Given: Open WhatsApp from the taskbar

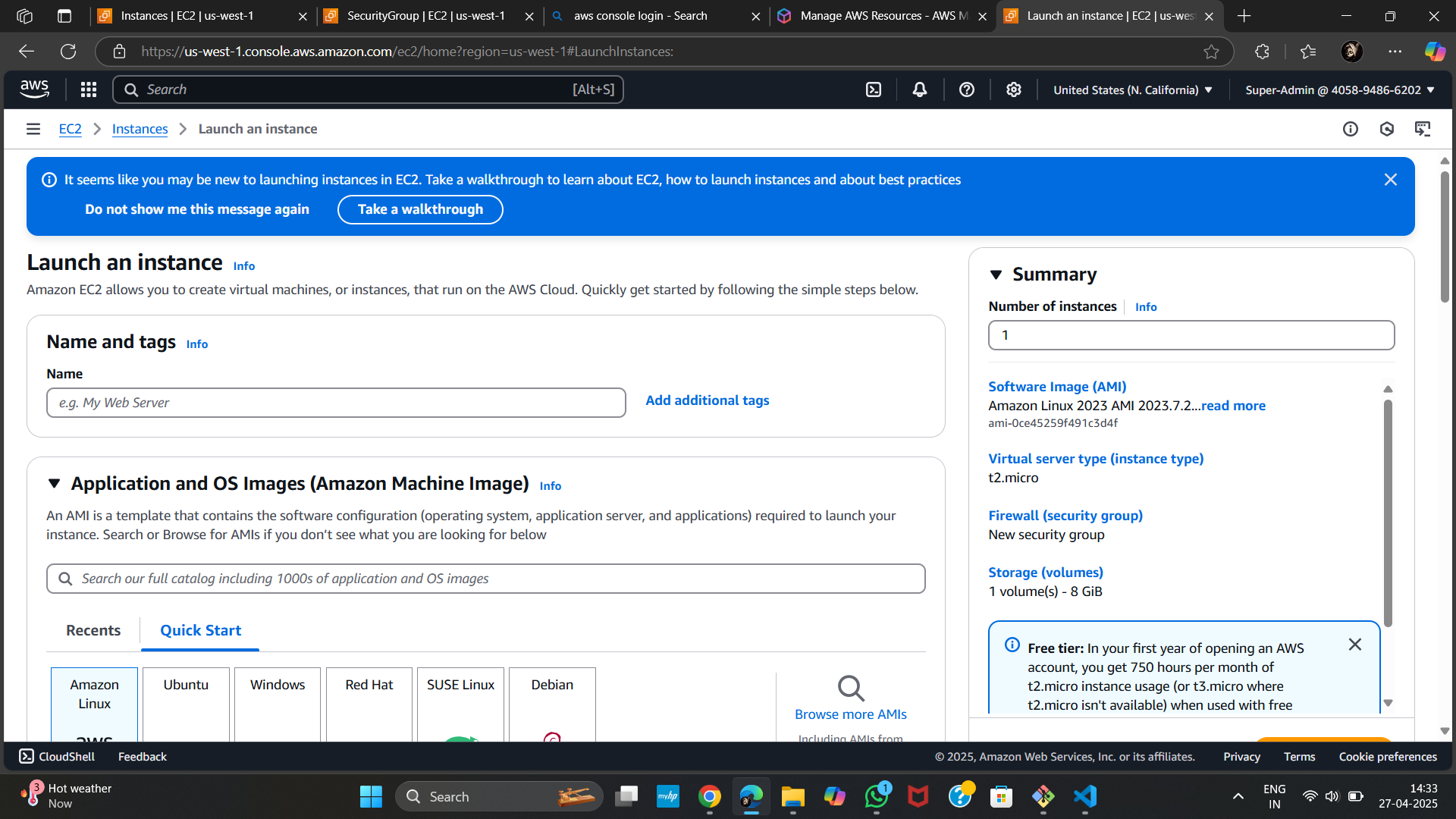Looking at the screenshot, I should 877,796.
